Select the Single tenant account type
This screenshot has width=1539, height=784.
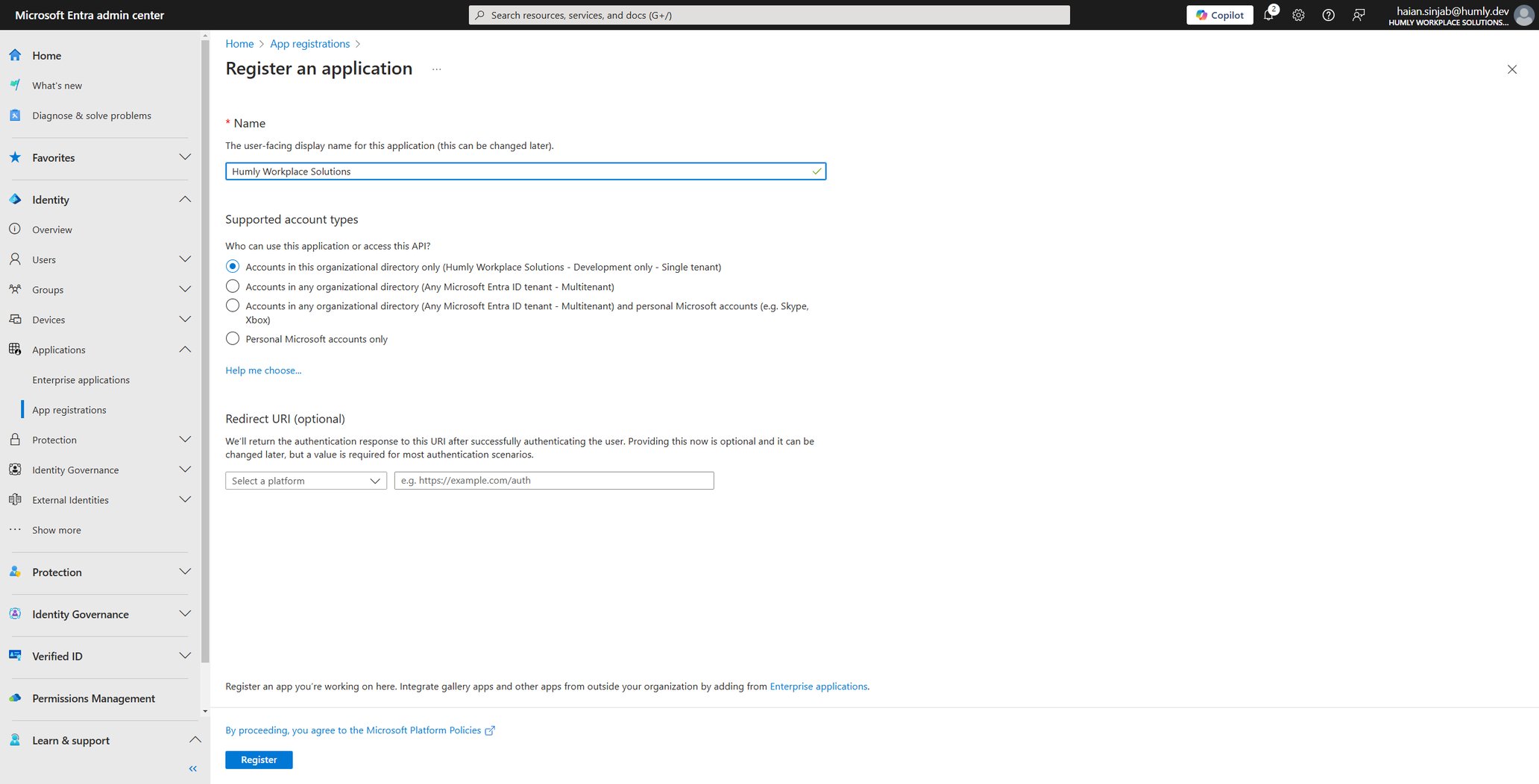[232, 266]
